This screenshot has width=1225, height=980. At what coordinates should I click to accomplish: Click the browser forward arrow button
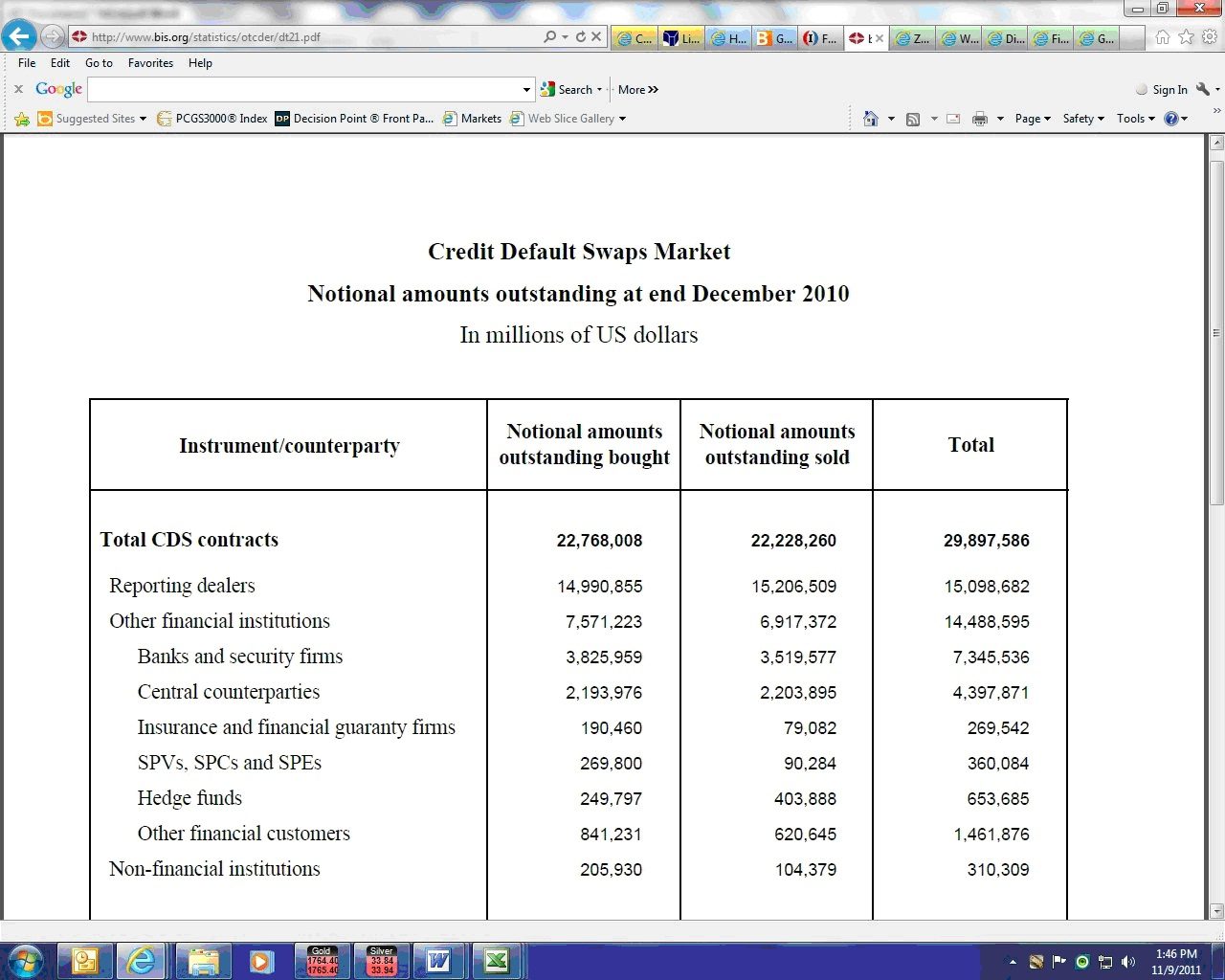pyautogui.click(x=53, y=37)
